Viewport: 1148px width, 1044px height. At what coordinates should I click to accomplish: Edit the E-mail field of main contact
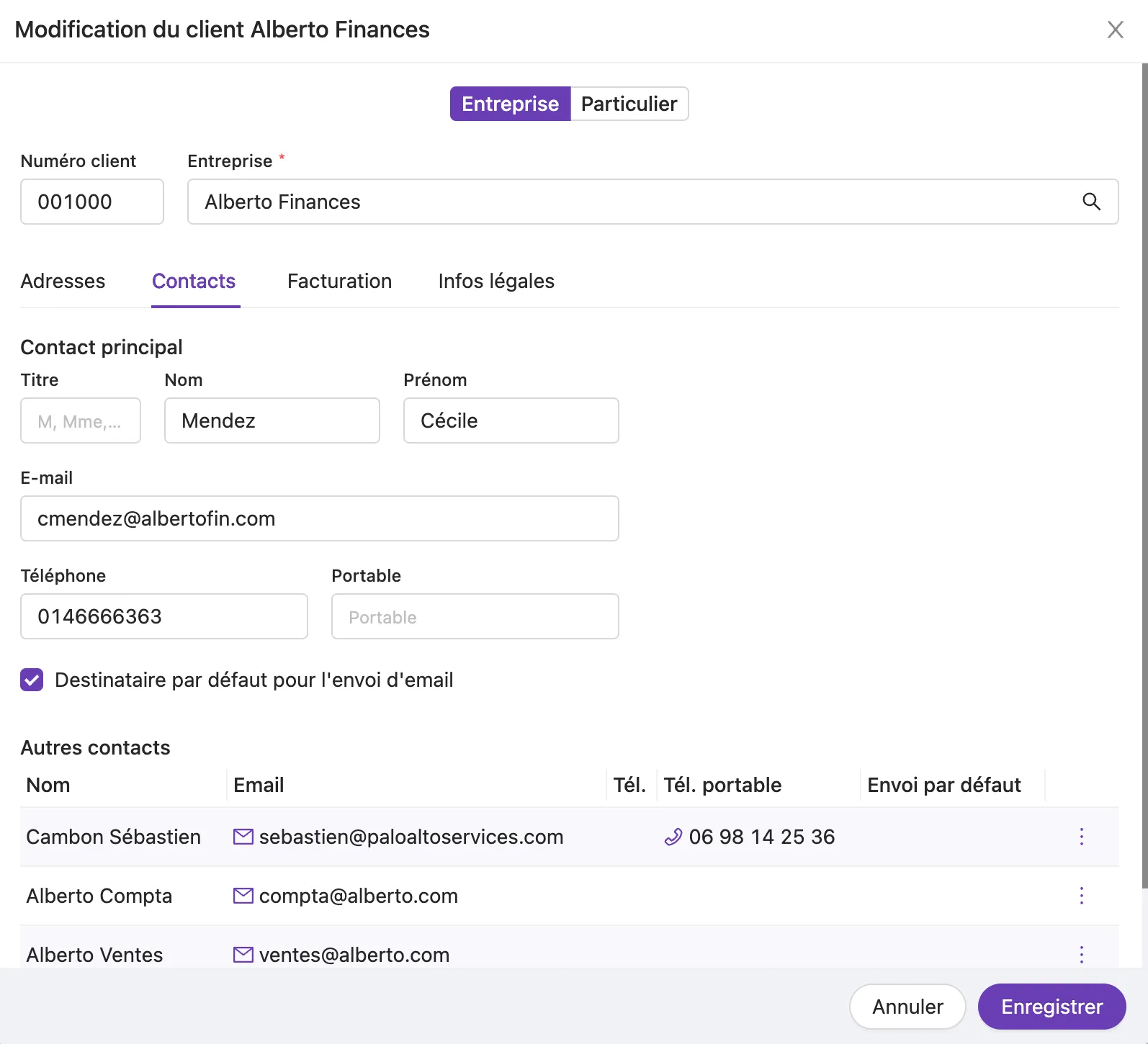320,518
